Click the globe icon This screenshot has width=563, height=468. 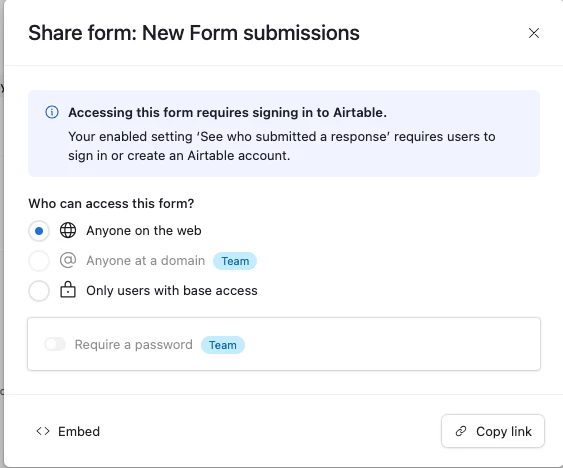[x=68, y=230]
